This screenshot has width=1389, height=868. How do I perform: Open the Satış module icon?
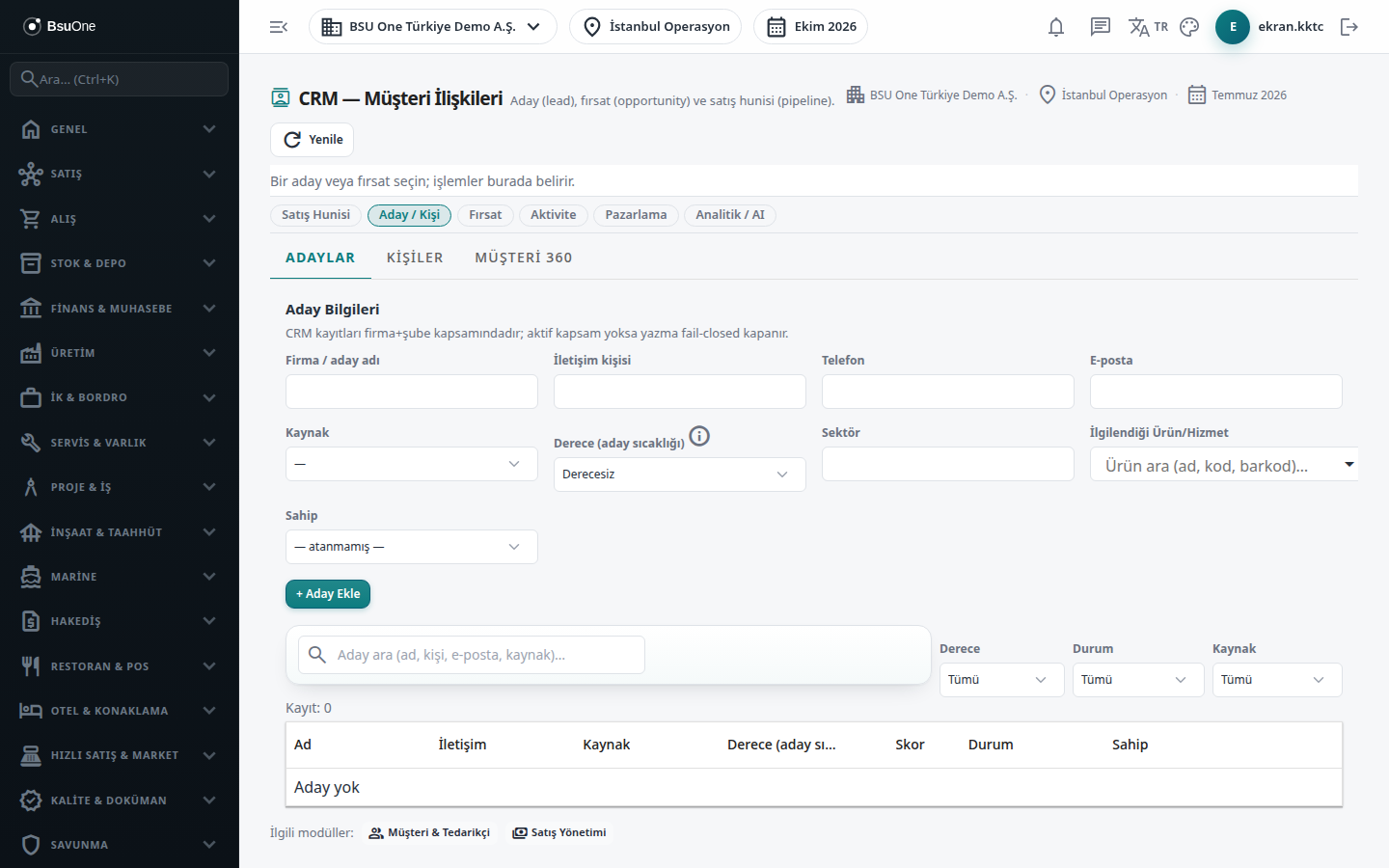[31, 174]
